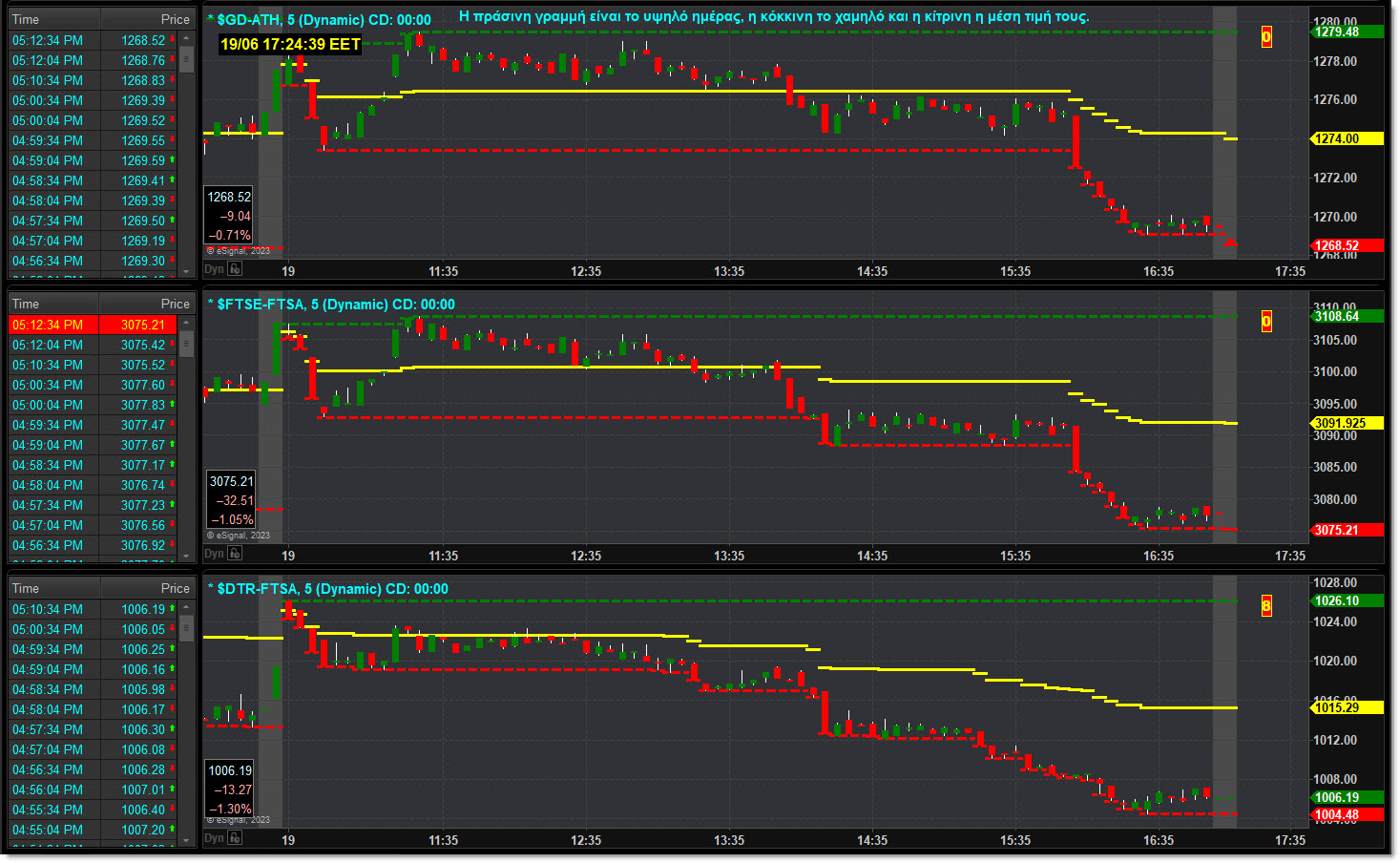Click the lock icon beside Dyn in $DTR-FTSA chart
This screenshot has height=863, width=1400.
coord(236,838)
